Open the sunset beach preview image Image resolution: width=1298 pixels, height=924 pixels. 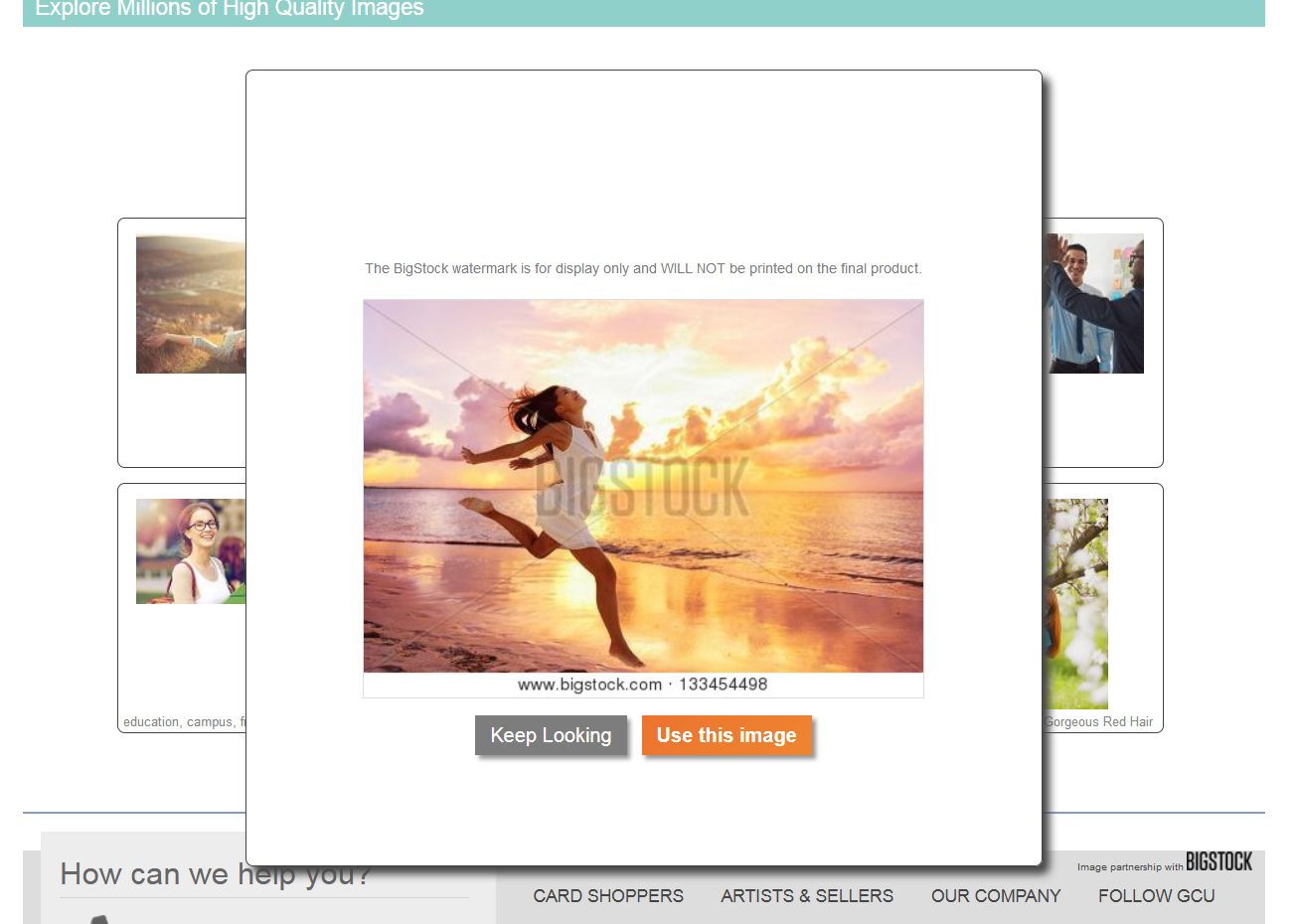(x=643, y=487)
